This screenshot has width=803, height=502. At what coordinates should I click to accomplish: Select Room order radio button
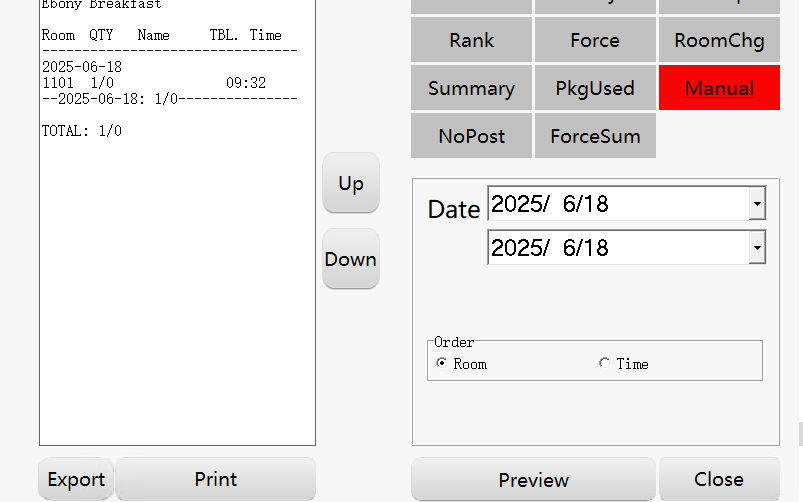pos(441,363)
